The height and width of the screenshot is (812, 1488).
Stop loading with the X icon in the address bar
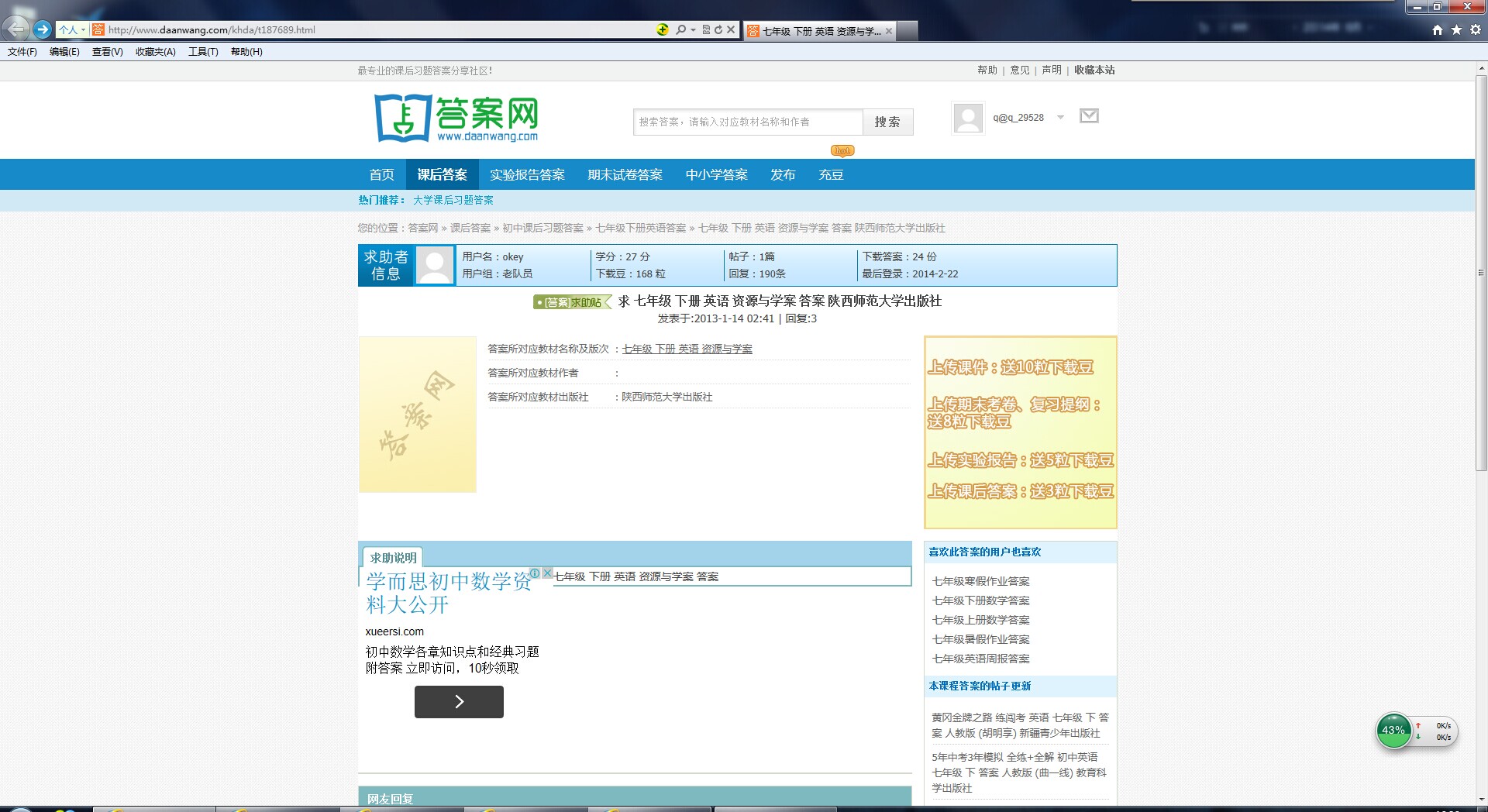(x=731, y=29)
